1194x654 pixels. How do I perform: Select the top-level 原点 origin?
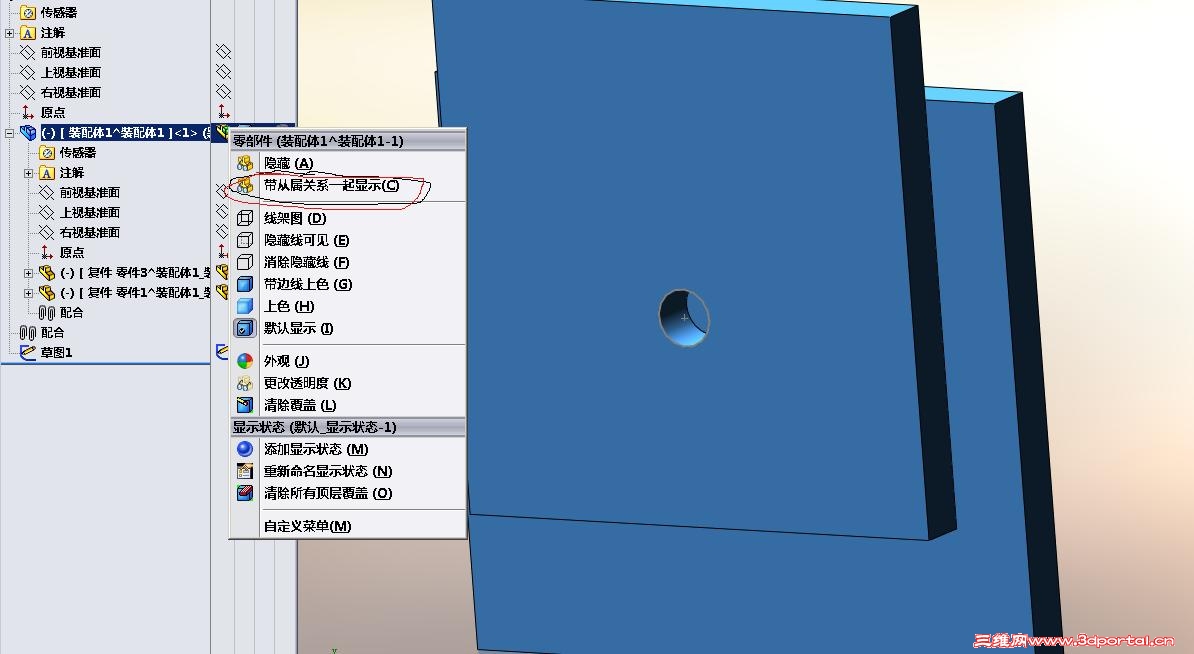pos(43,113)
